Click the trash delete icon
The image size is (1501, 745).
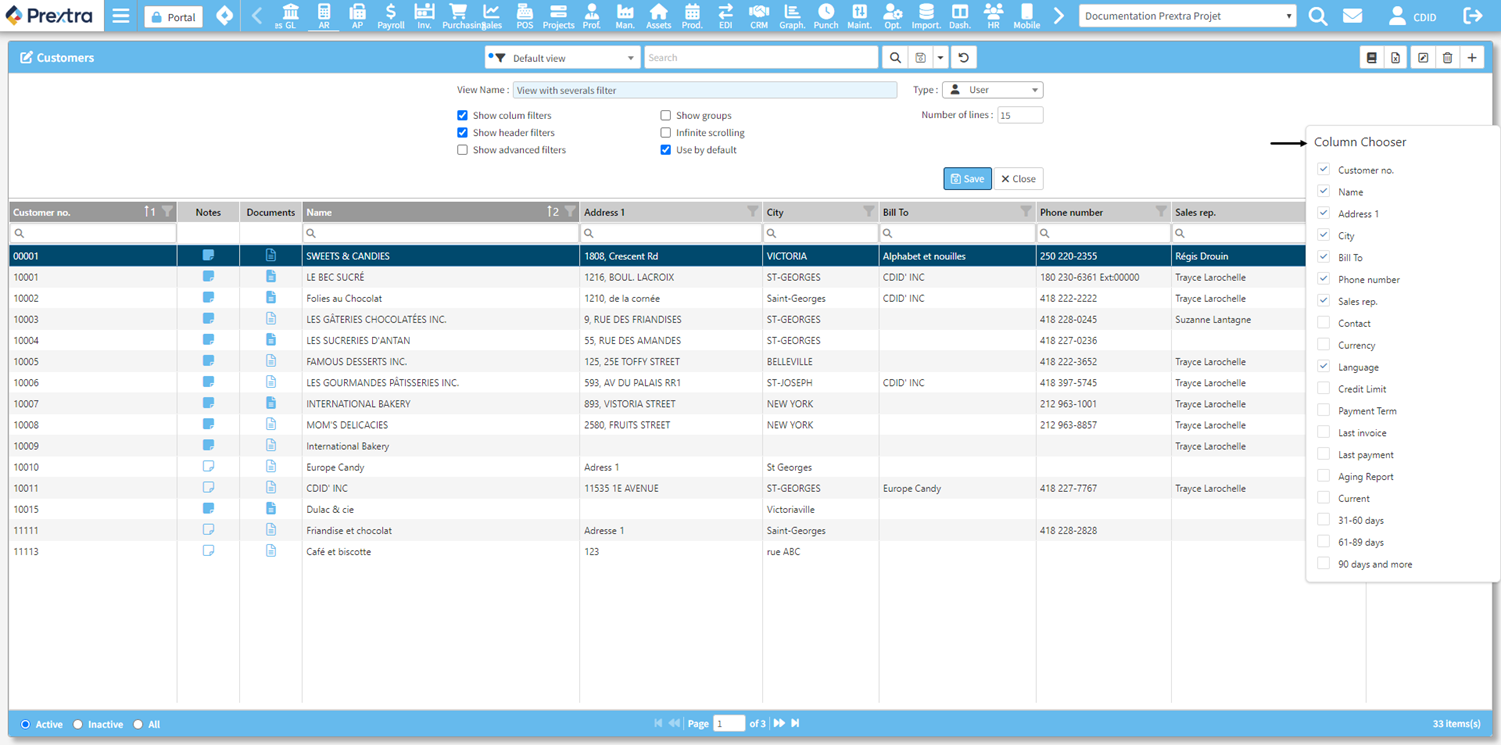pyautogui.click(x=1447, y=58)
